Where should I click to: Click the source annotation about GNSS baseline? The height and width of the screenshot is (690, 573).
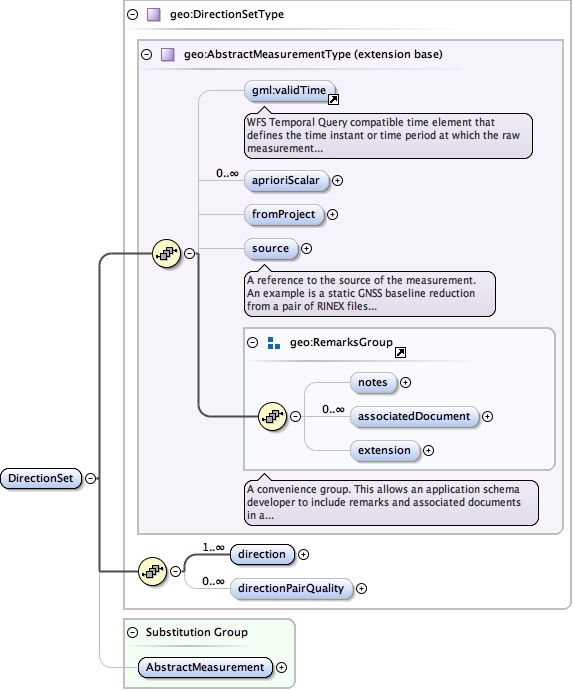click(x=370, y=294)
